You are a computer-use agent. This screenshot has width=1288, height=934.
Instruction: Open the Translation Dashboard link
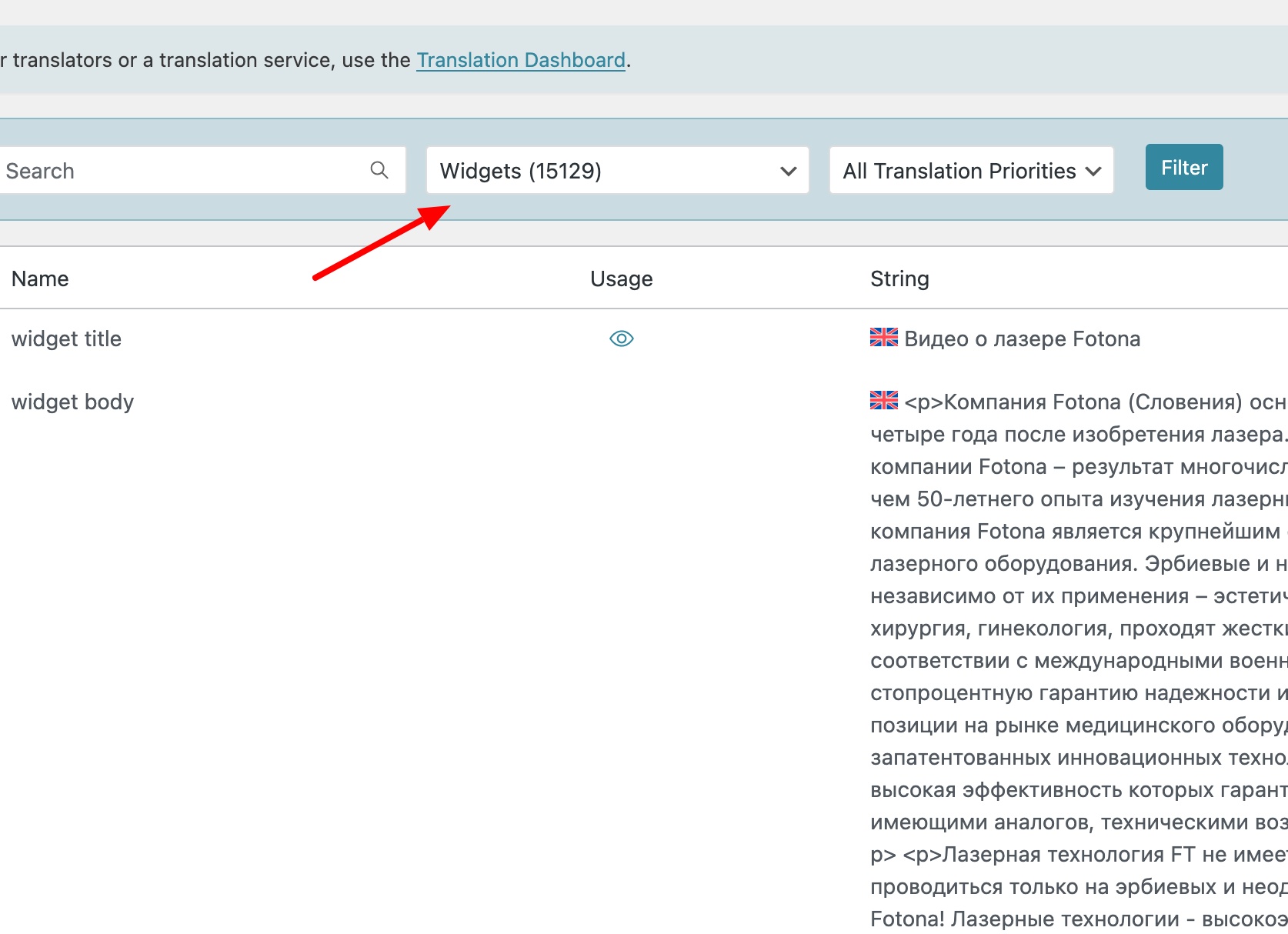click(x=520, y=60)
